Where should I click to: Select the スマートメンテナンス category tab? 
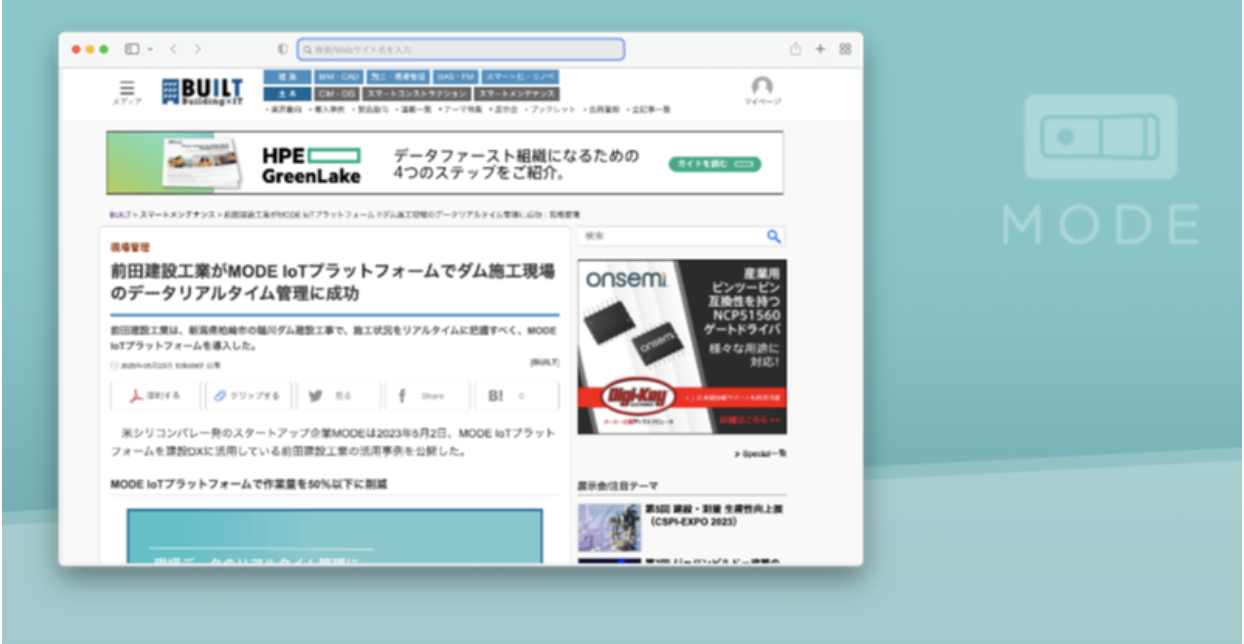pos(516,94)
